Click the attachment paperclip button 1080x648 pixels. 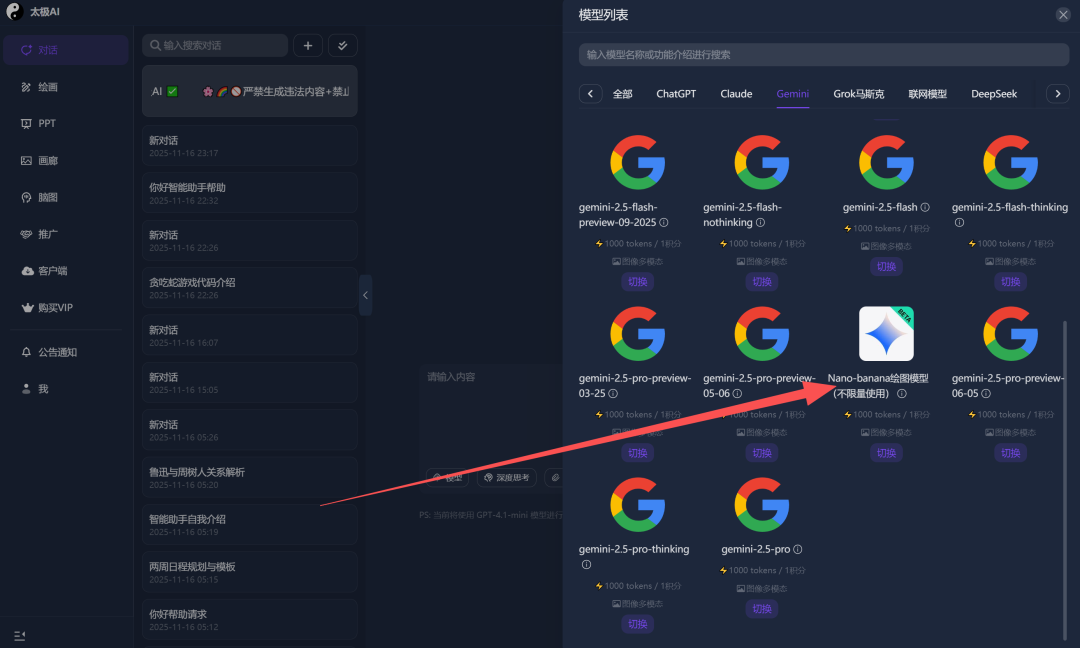(554, 477)
